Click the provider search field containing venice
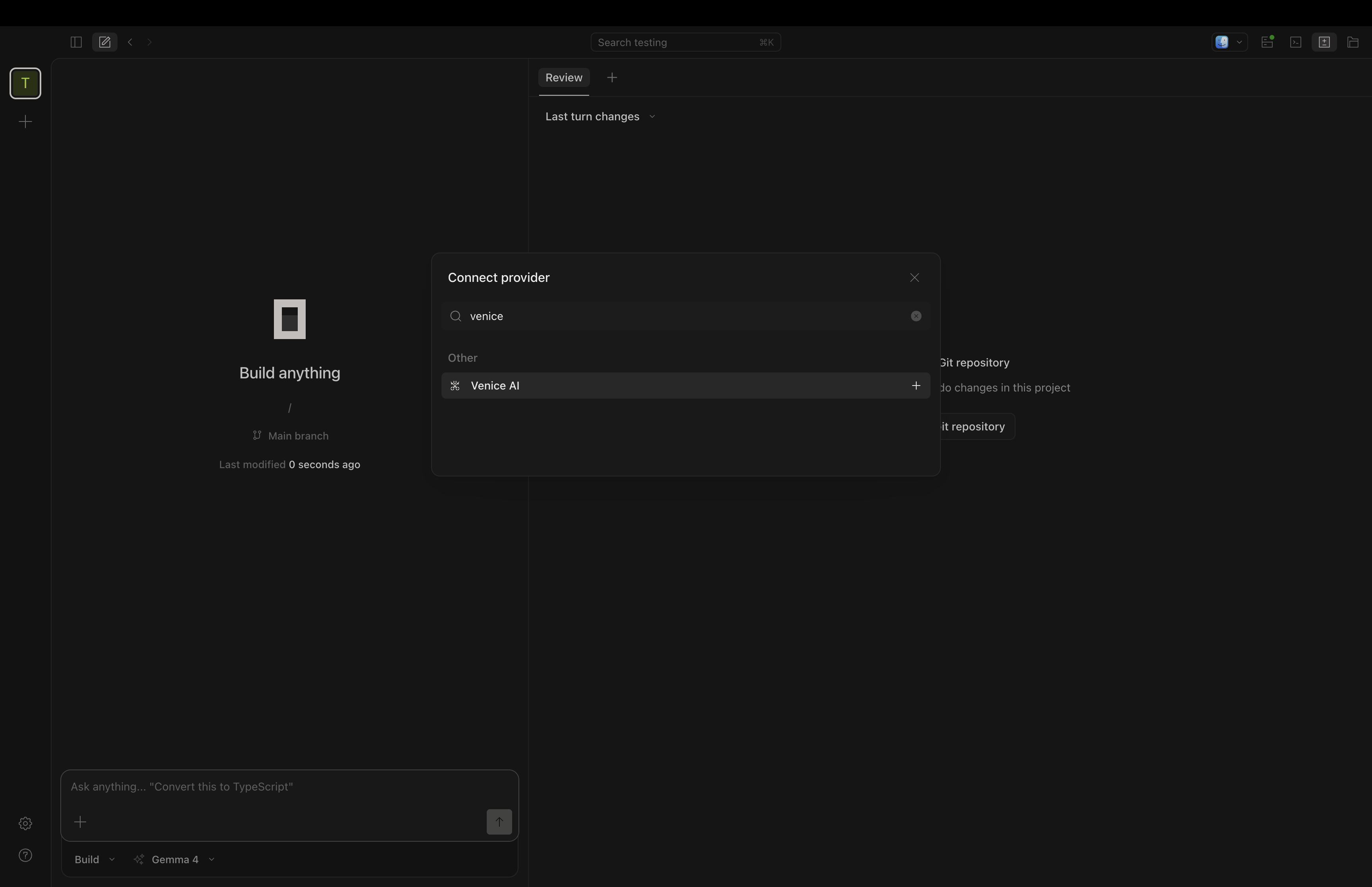Image resolution: width=1372 pixels, height=887 pixels. coord(686,316)
